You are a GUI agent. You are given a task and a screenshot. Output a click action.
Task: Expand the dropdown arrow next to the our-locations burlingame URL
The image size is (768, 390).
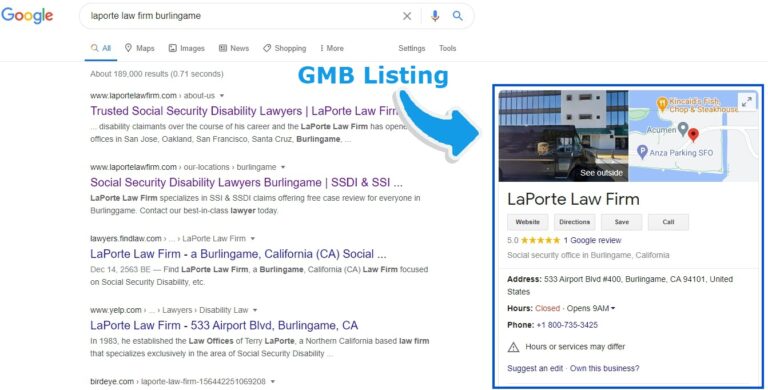[x=283, y=167]
